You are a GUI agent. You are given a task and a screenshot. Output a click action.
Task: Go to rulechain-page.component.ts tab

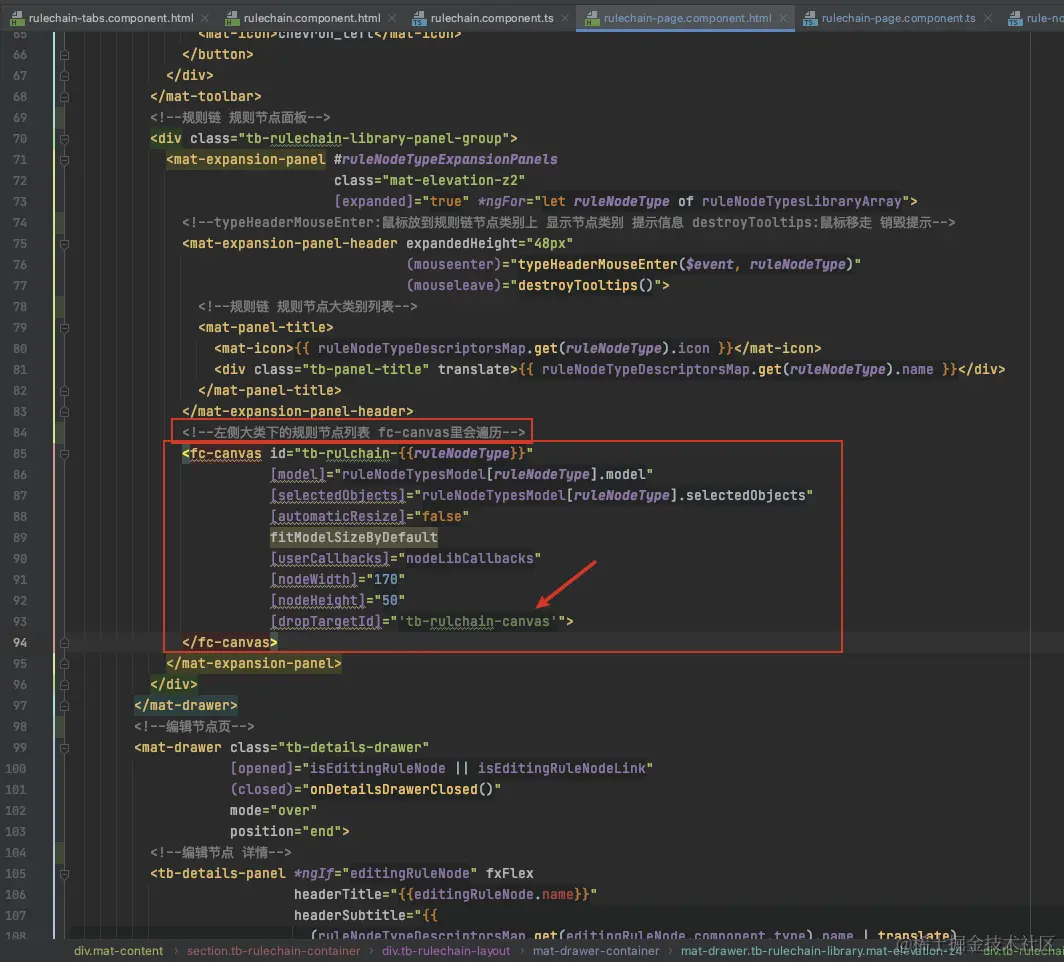click(x=898, y=18)
